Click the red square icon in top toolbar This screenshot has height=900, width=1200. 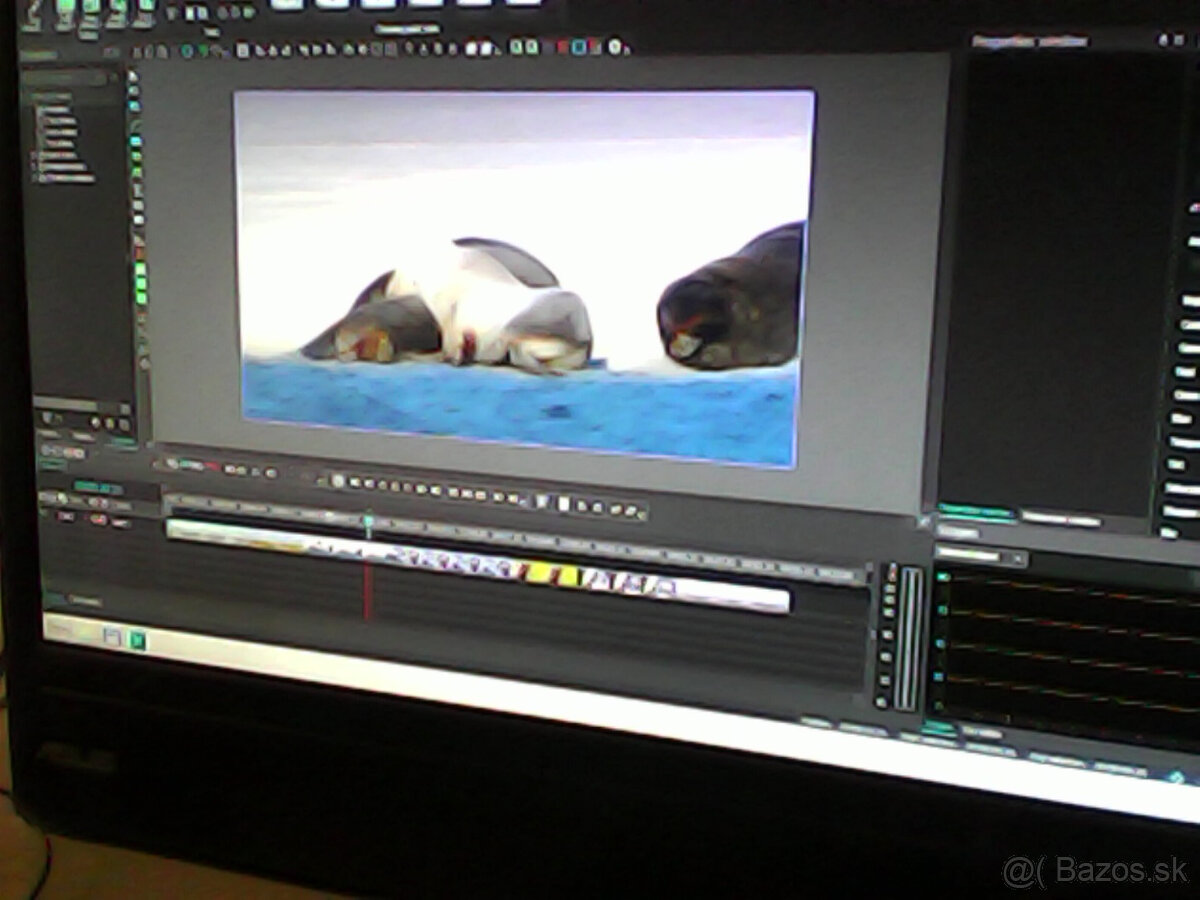pos(563,46)
